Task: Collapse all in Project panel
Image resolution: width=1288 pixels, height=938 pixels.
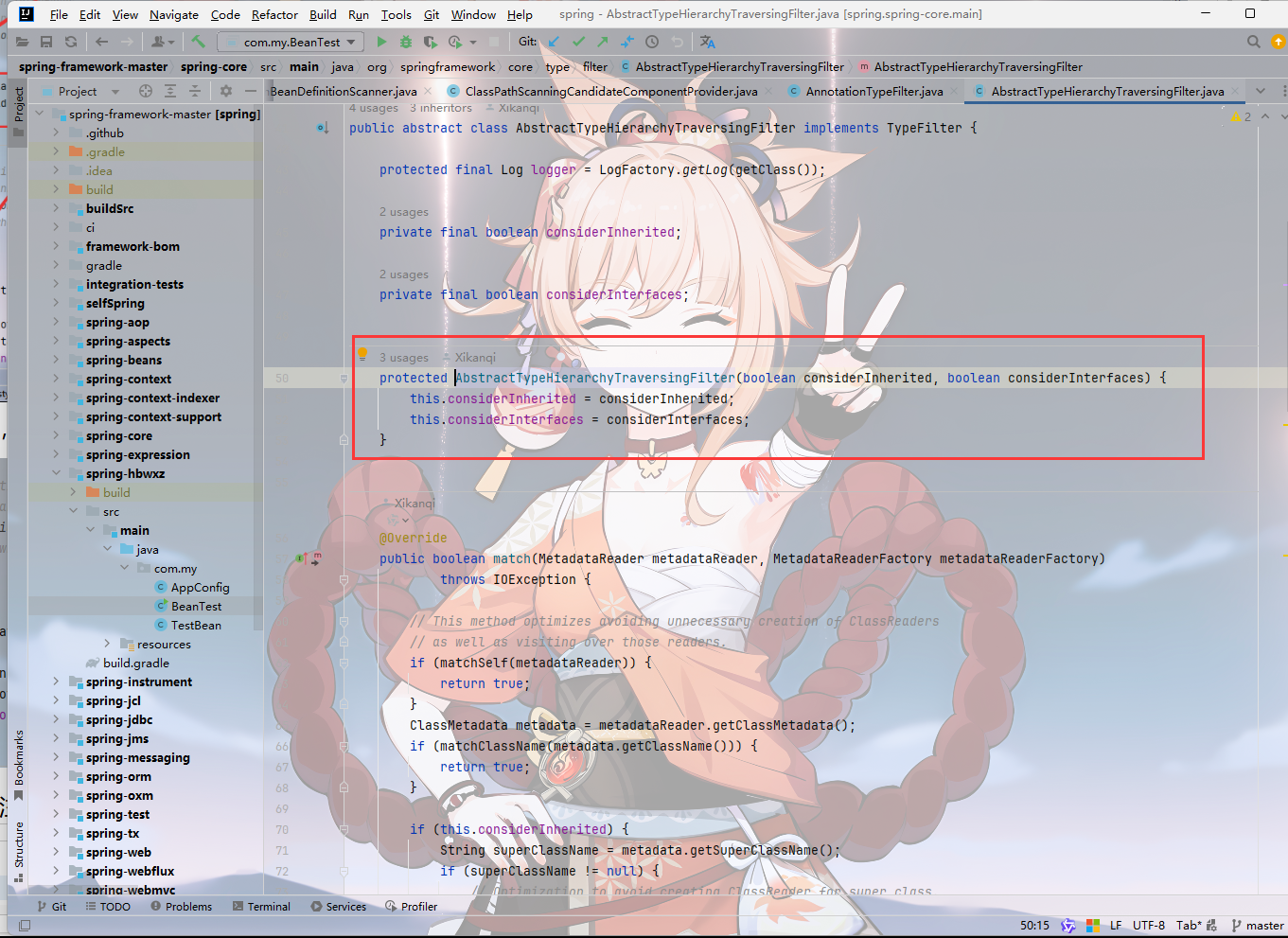Action: coord(195,91)
